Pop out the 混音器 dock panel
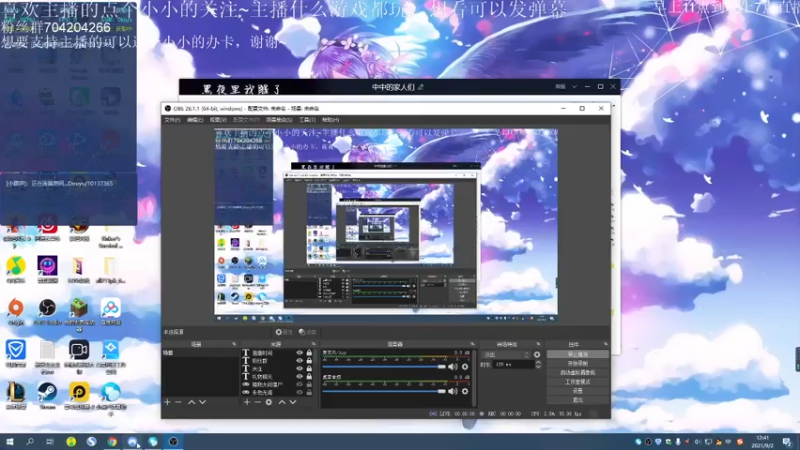Viewport: 800px width, 450px height. coord(472,344)
